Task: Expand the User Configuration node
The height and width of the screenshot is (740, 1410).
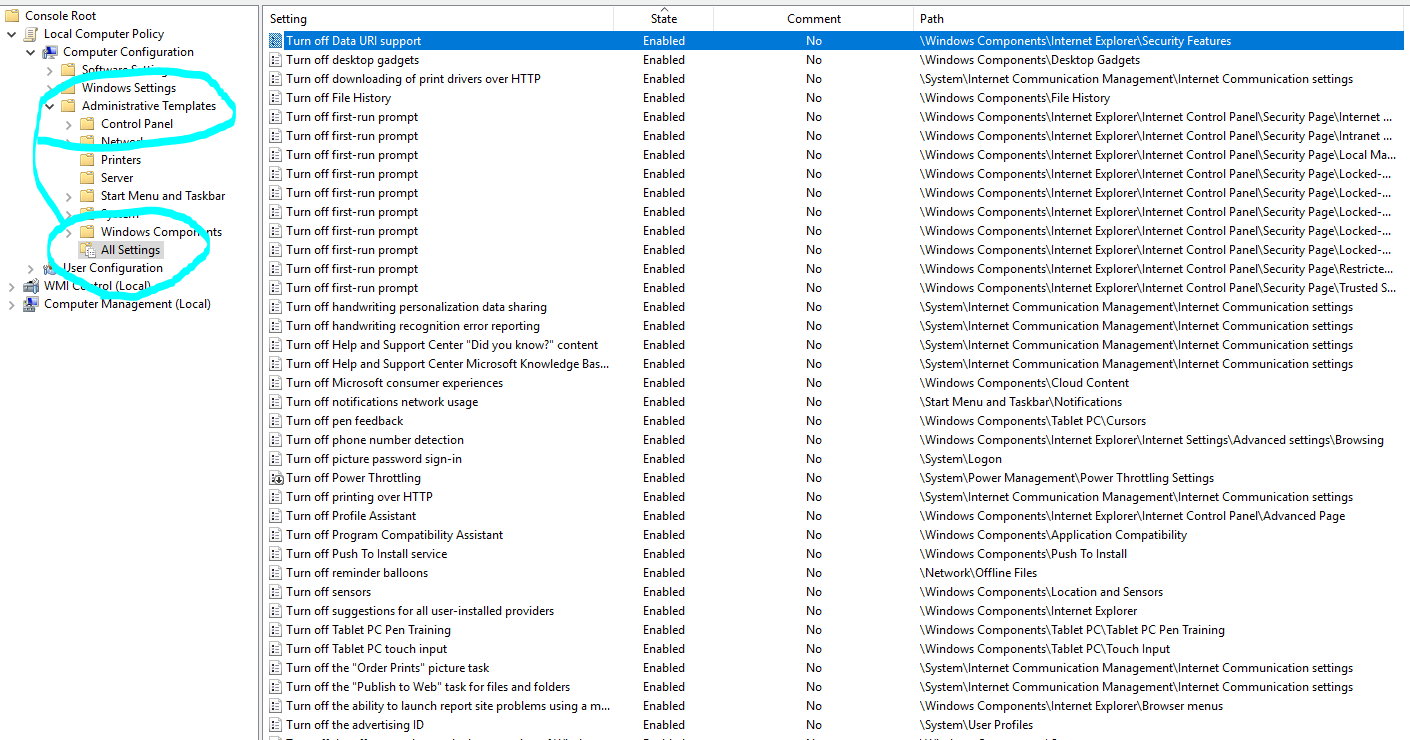Action: coord(31,268)
